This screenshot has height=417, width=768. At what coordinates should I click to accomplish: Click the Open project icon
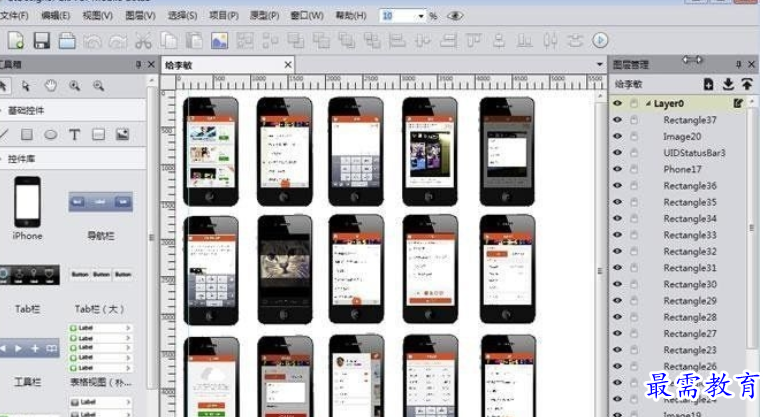click(x=67, y=40)
